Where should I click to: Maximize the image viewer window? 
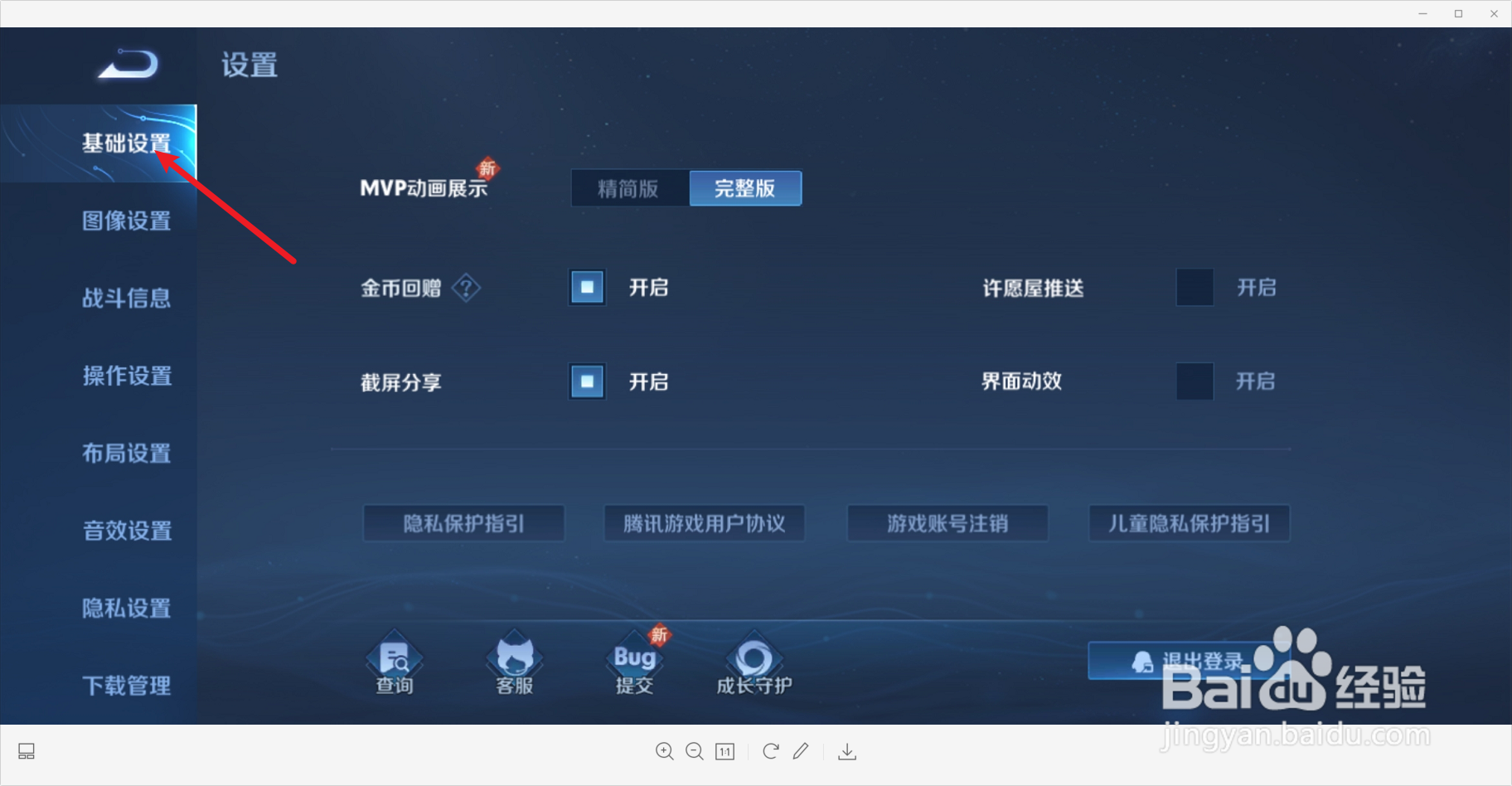pyautogui.click(x=1458, y=13)
